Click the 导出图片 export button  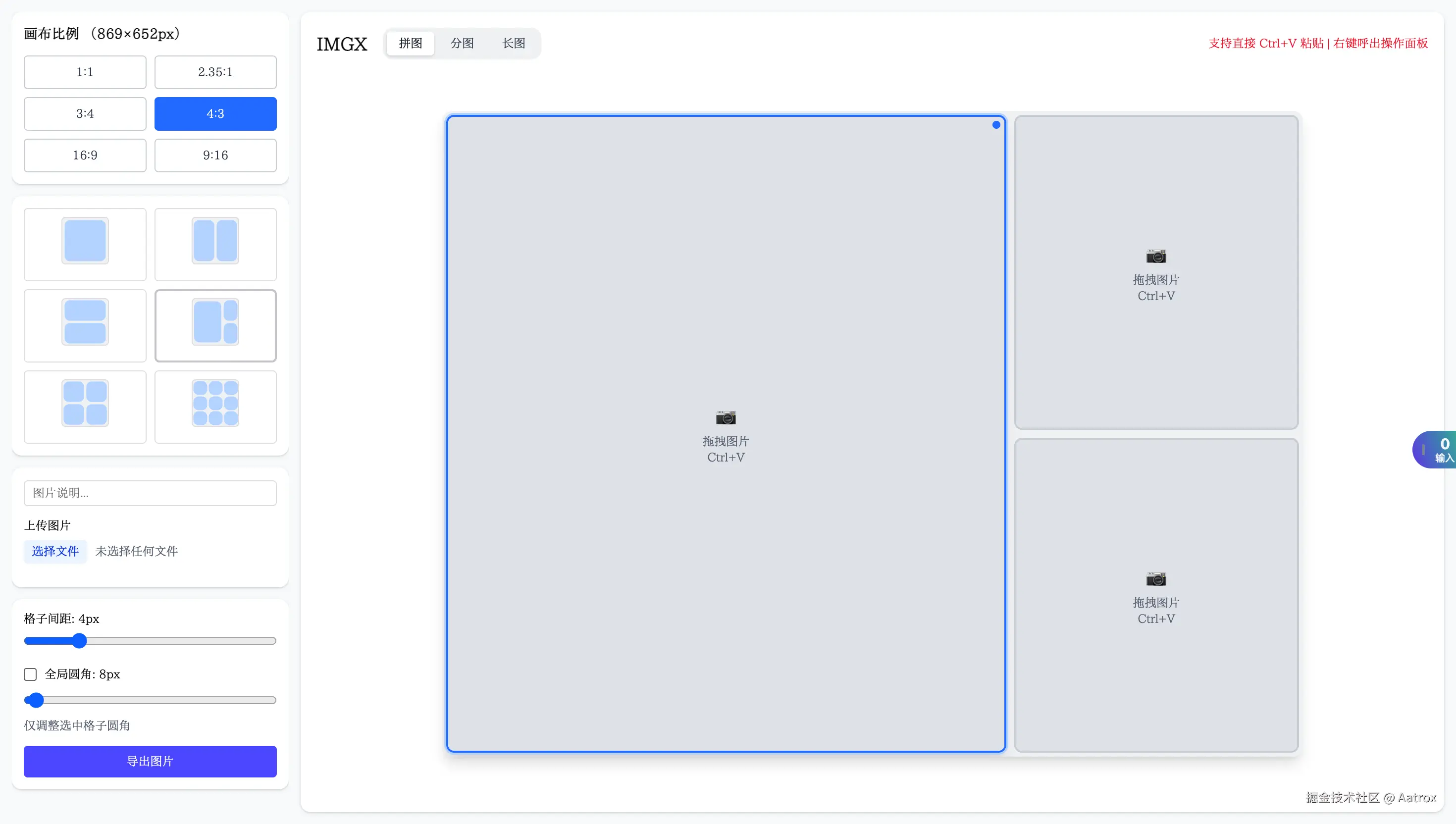(x=150, y=761)
